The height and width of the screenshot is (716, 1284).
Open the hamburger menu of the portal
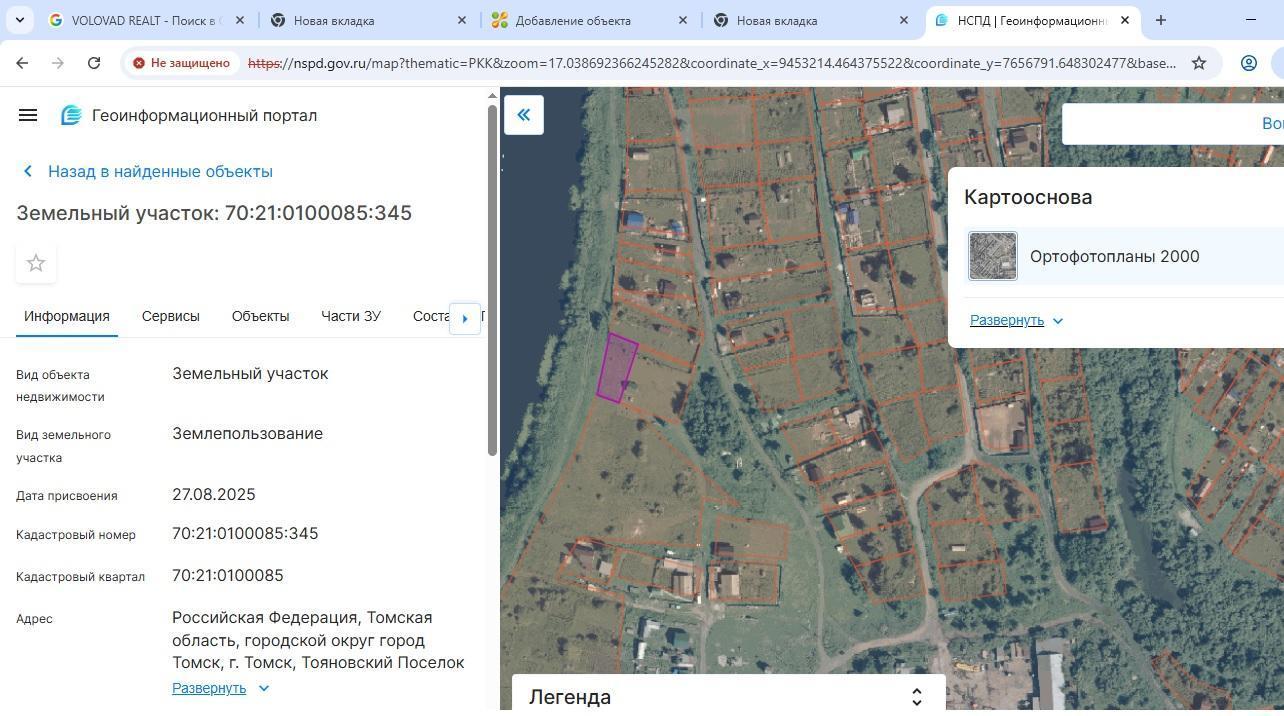28,115
